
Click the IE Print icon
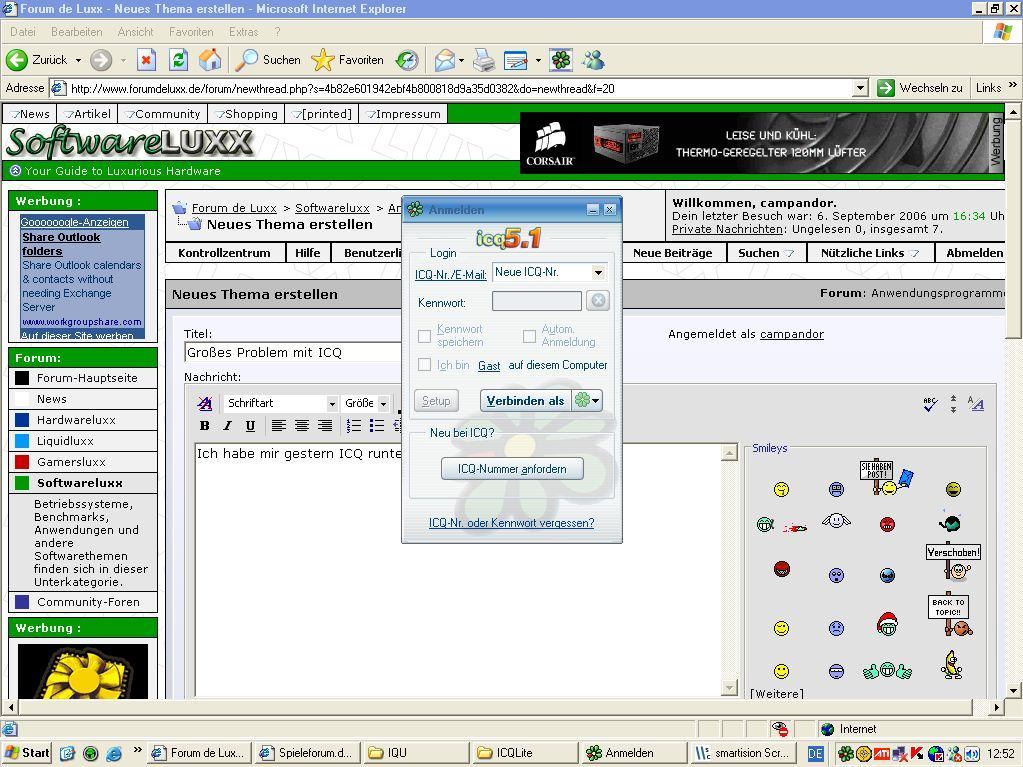(x=483, y=60)
